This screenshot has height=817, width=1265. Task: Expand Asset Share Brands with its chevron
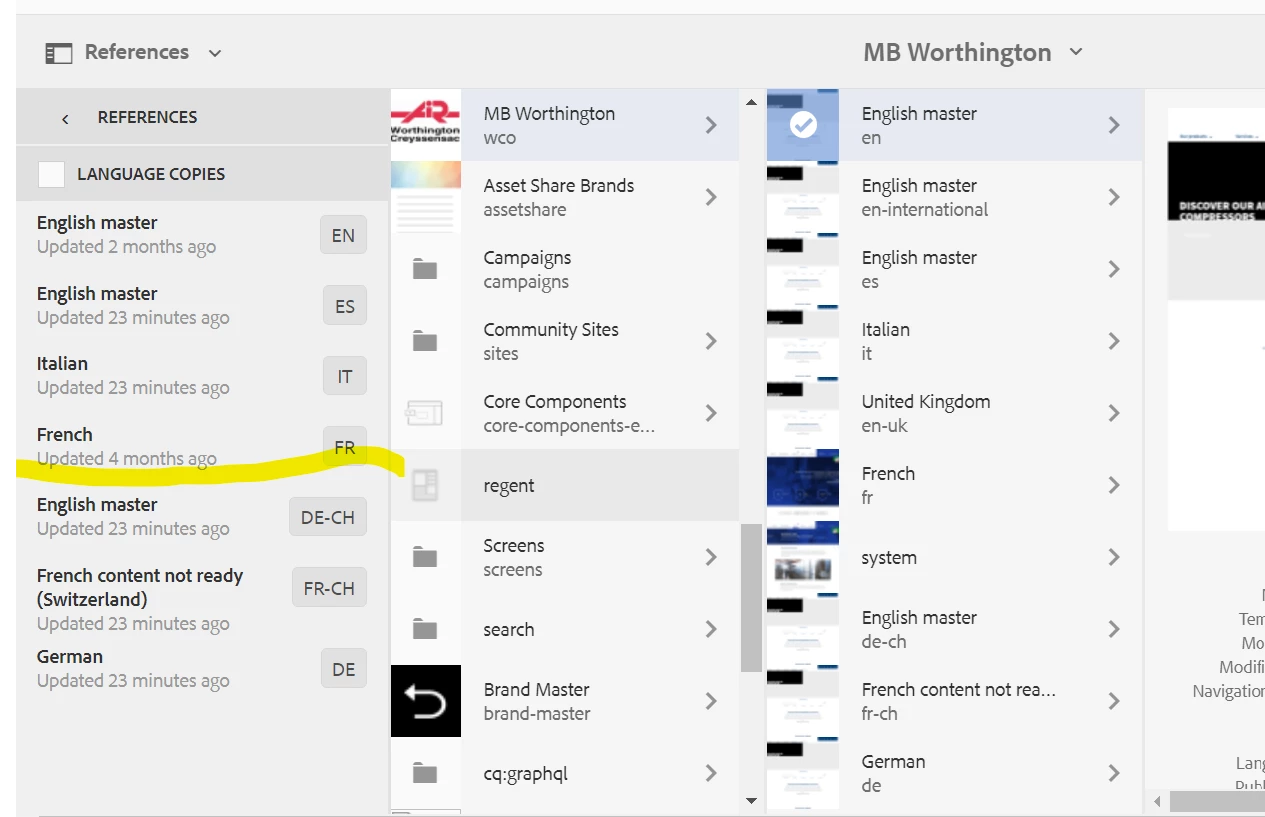click(711, 197)
